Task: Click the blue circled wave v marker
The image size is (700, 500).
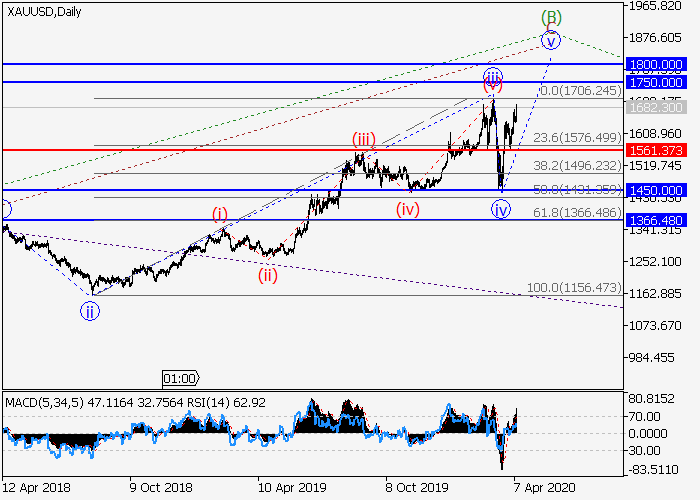Action: coord(550,40)
